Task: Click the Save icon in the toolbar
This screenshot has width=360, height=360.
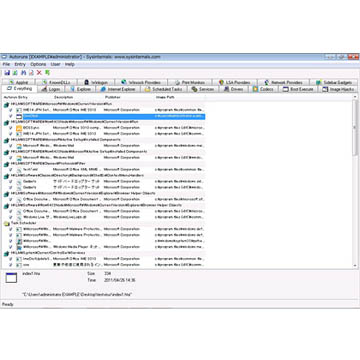Action: (x=7, y=72)
